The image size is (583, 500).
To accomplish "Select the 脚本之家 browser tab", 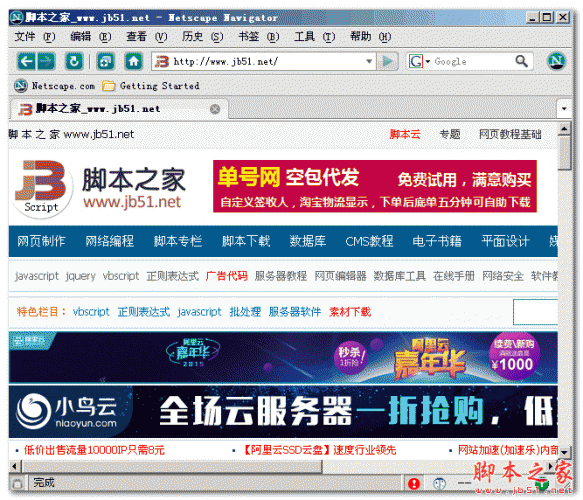I will (x=119, y=109).
